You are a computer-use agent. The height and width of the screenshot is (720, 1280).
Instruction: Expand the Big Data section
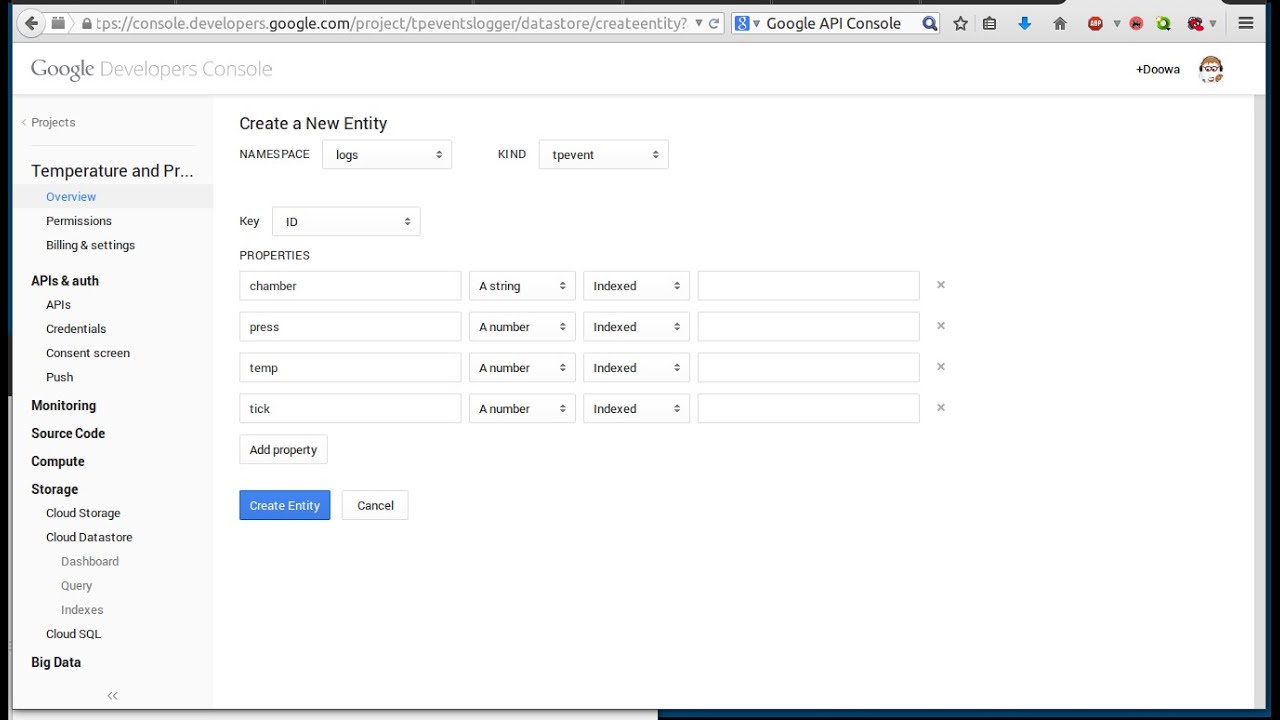[56, 662]
